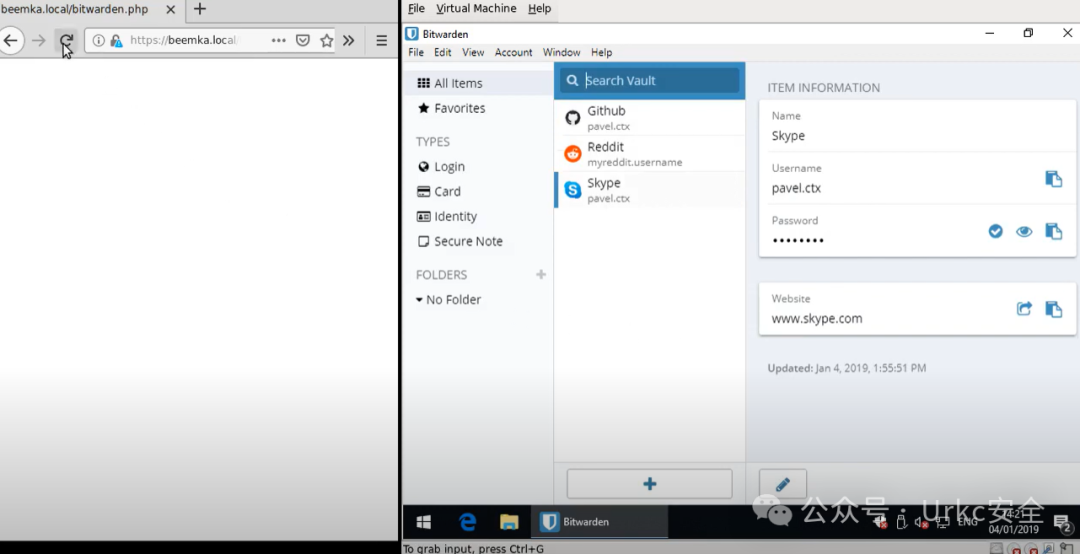Select the Skype vault item in the list
This screenshot has width=1080, height=554.
[x=650, y=189]
